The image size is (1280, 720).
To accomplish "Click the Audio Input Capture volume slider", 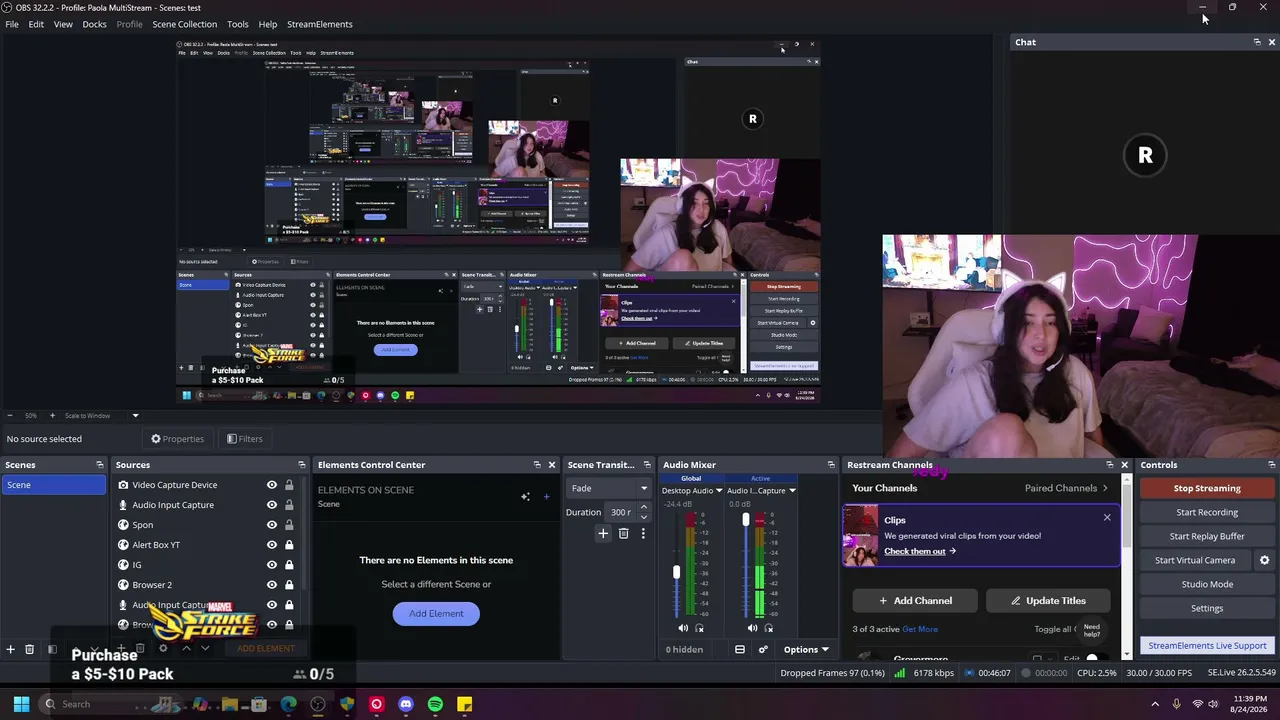I will point(745,567).
